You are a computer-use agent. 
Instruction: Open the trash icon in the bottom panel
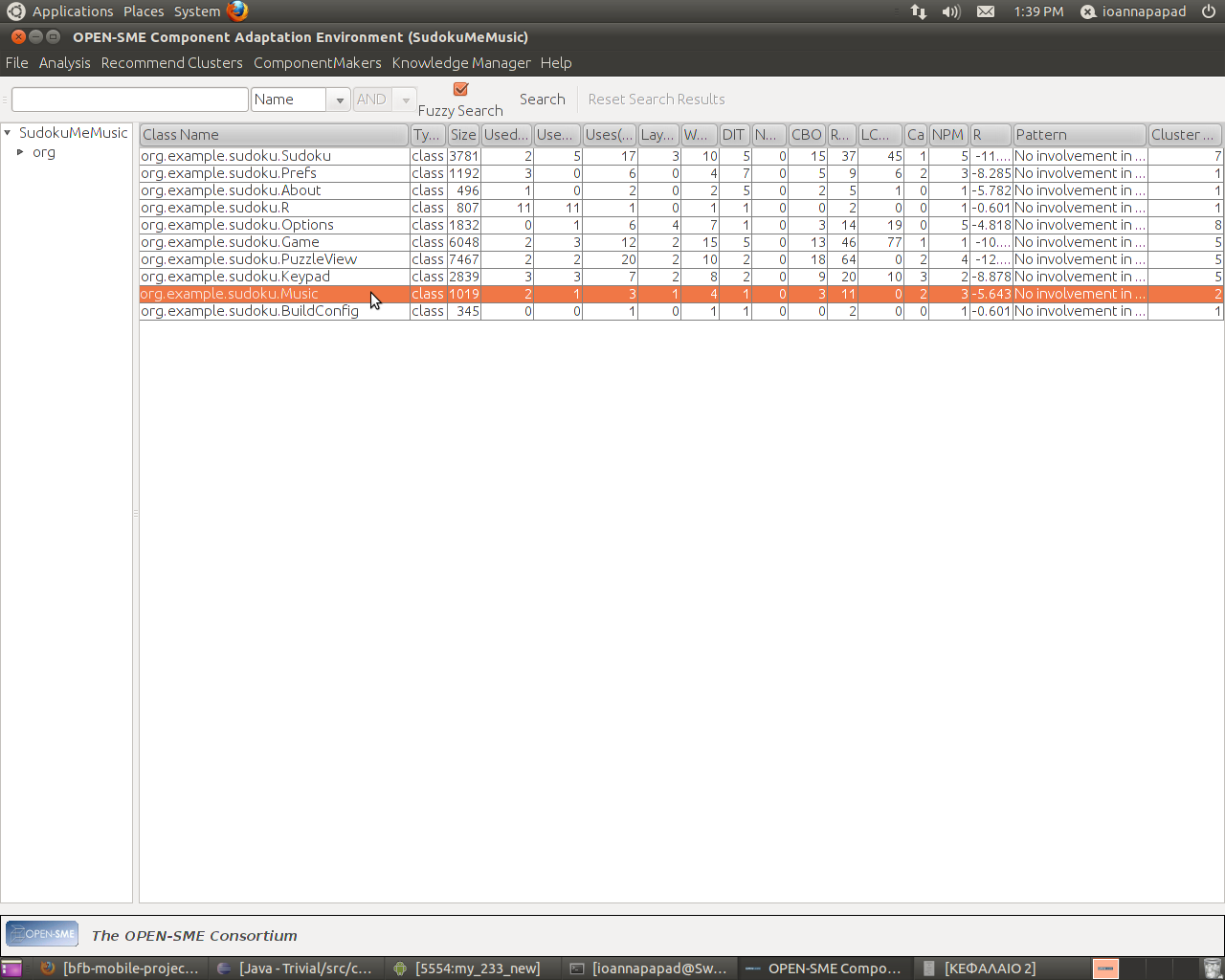click(1213, 969)
